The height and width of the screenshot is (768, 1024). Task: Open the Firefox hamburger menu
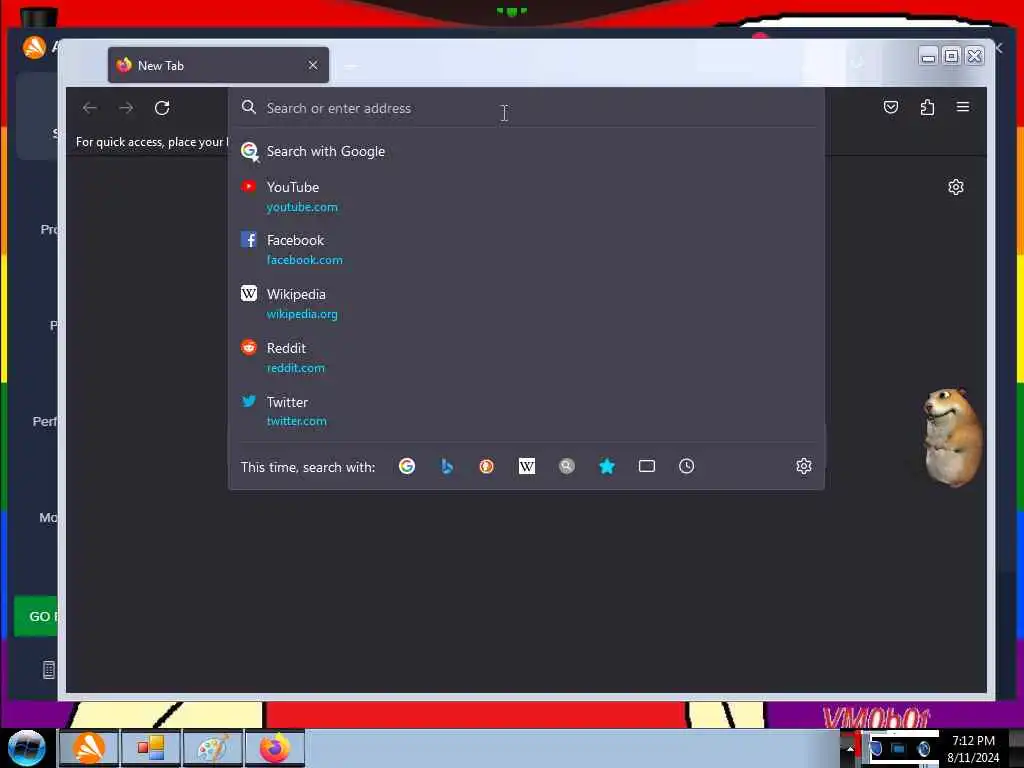click(x=963, y=106)
